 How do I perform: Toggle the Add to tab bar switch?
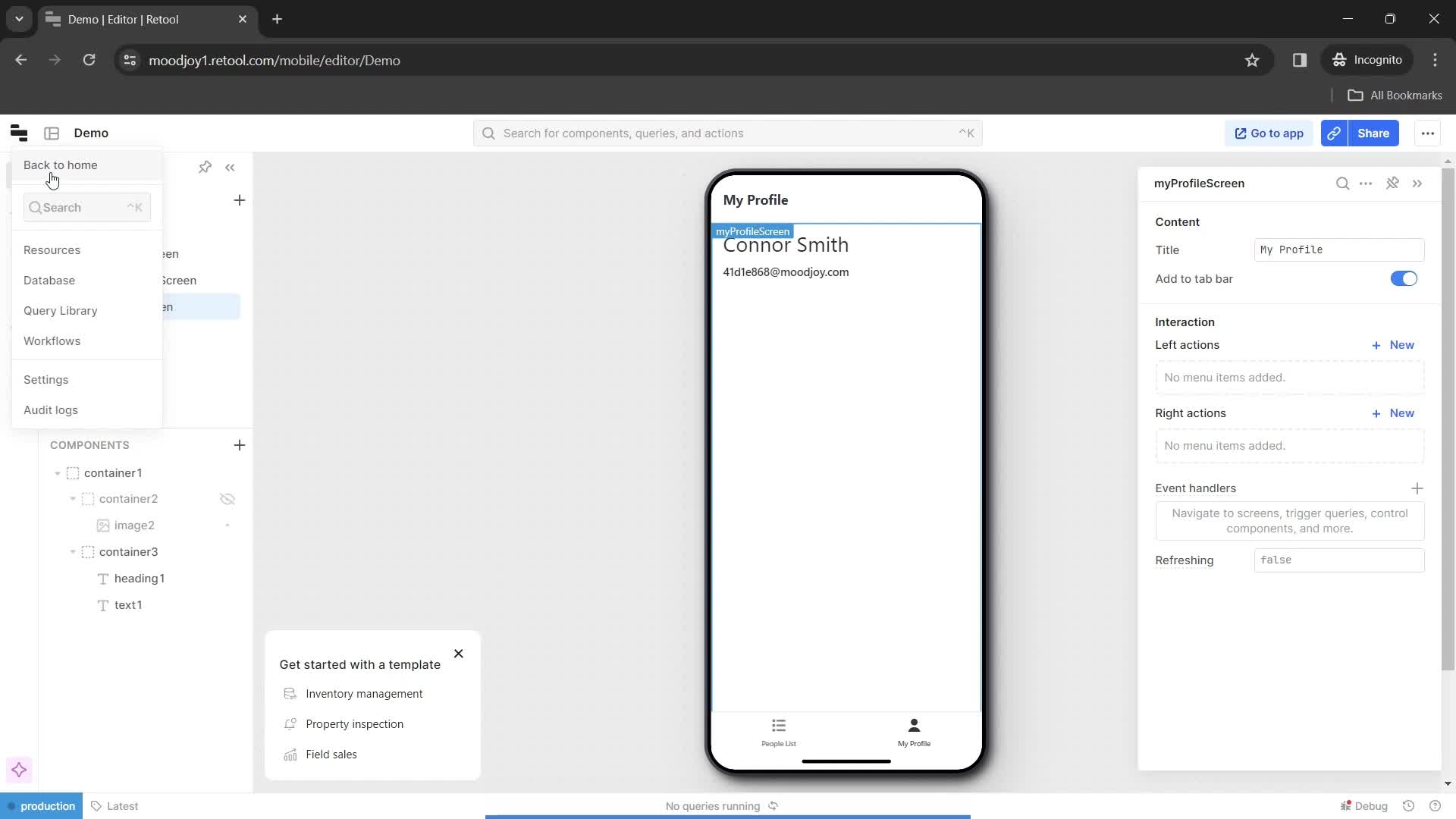[x=1404, y=279]
